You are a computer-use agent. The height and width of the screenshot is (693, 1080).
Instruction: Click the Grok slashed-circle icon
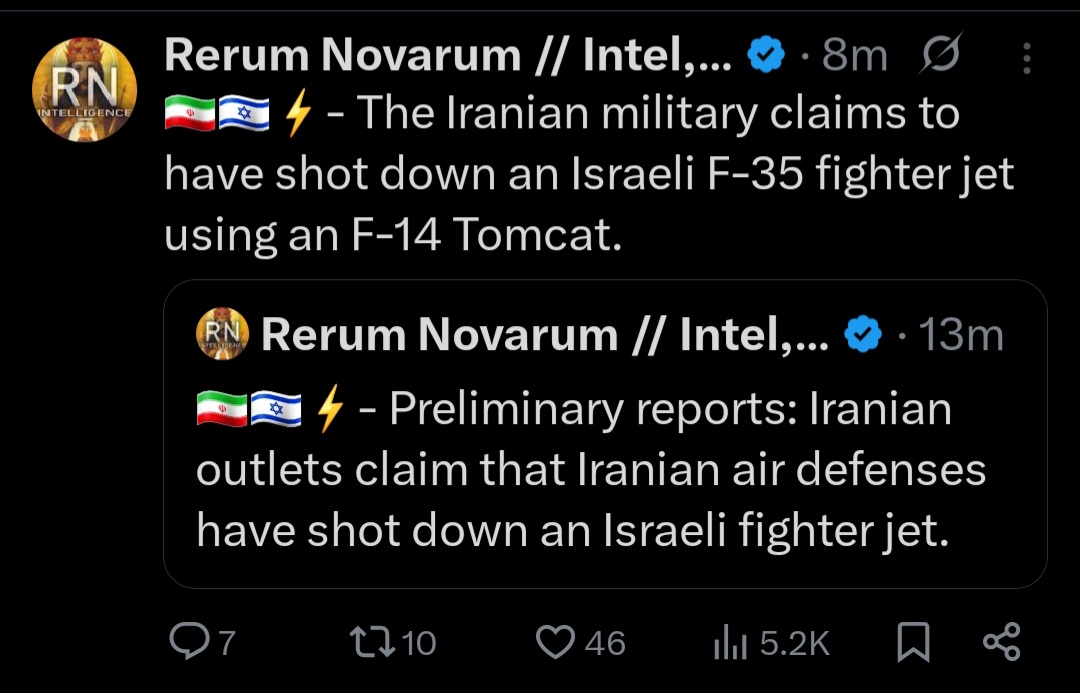(x=939, y=54)
